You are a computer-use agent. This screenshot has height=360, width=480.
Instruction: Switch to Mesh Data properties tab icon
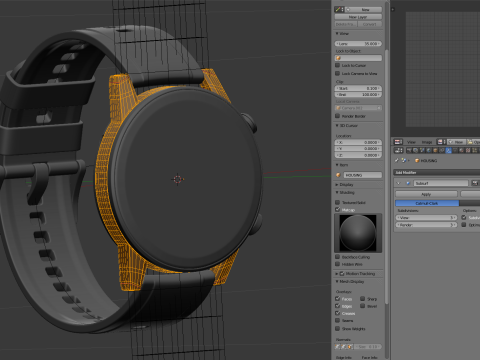click(x=455, y=150)
